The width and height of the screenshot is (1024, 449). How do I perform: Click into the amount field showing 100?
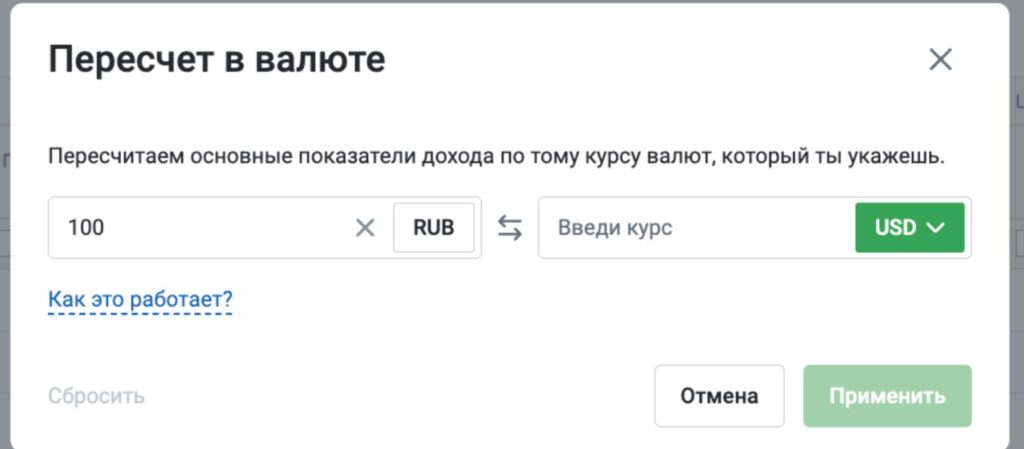pos(200,228)
